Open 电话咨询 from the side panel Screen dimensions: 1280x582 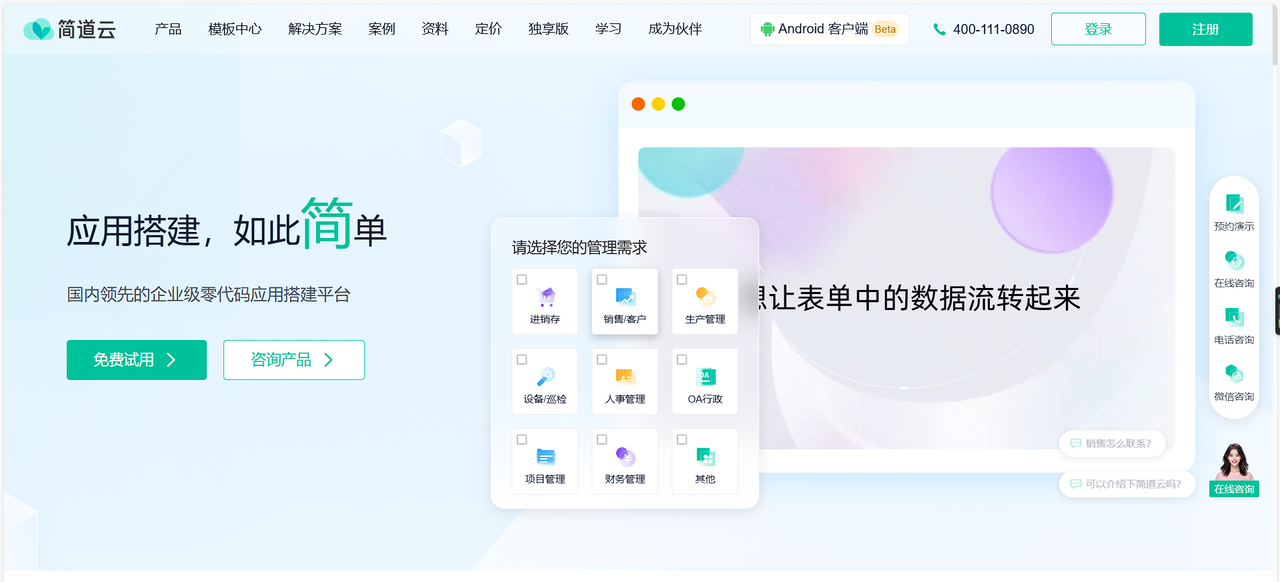1234,326
